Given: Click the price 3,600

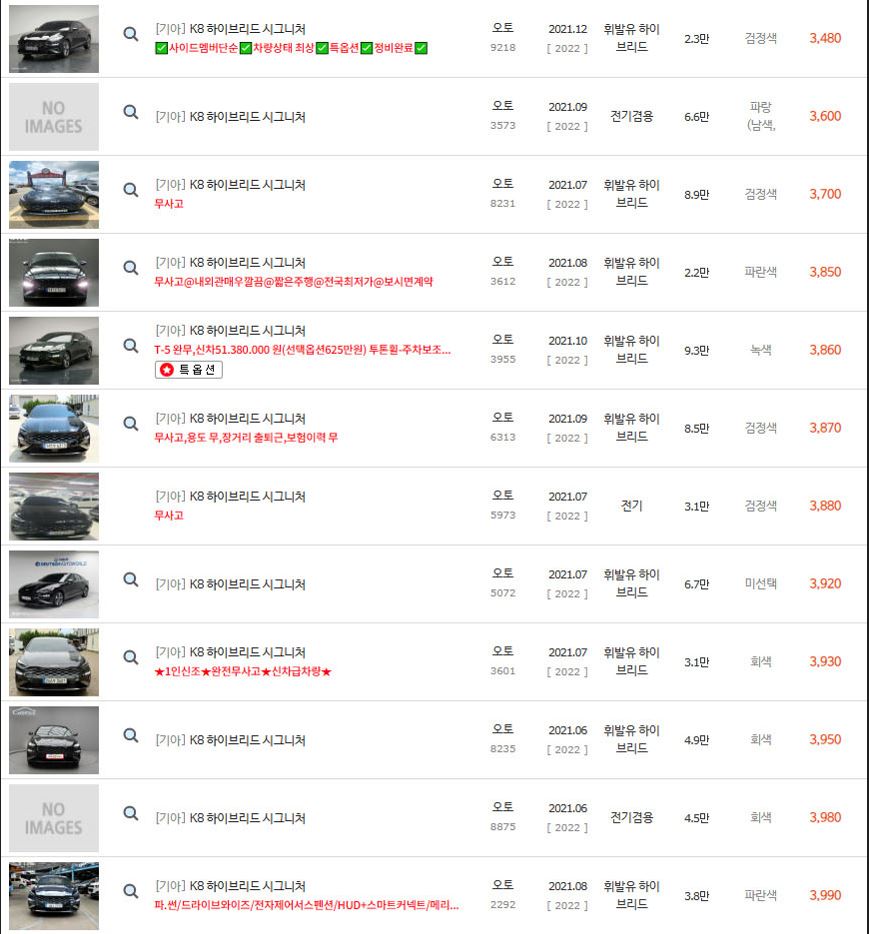Looking at the screenshot, I should pos(825,116).
